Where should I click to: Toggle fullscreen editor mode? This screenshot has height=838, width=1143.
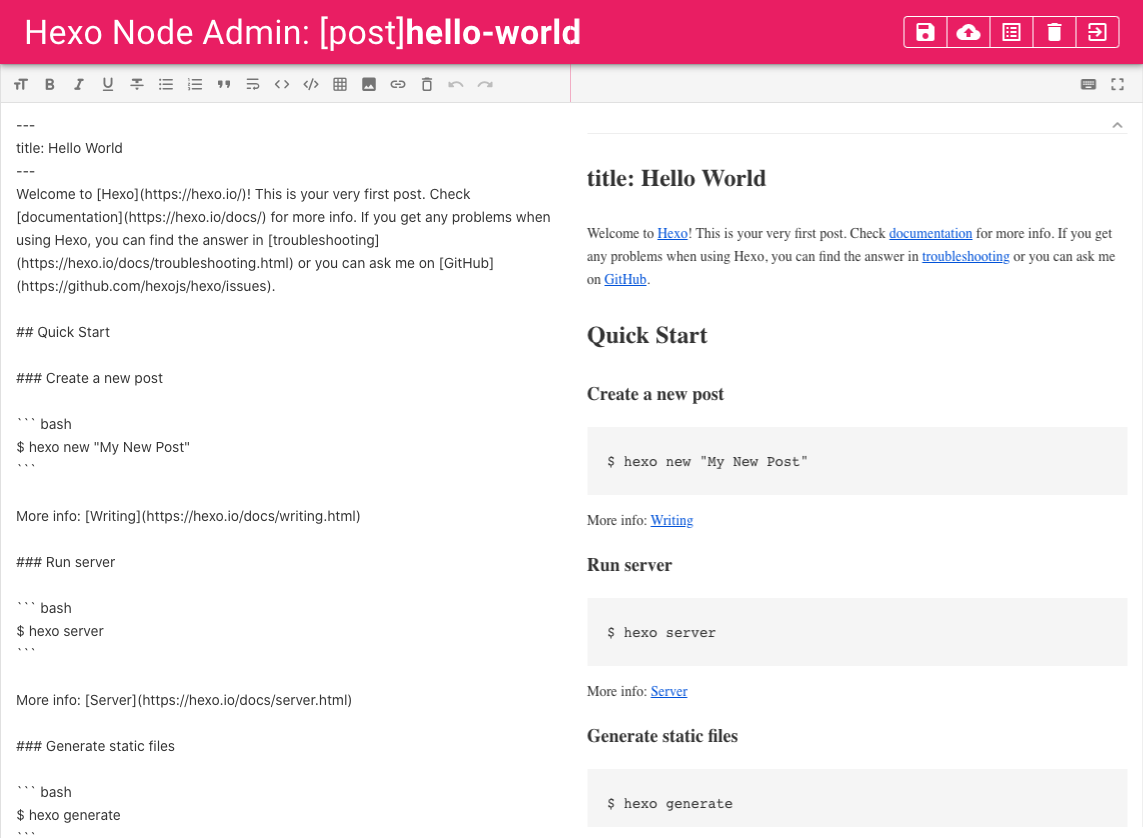(x=1117, y=85)
